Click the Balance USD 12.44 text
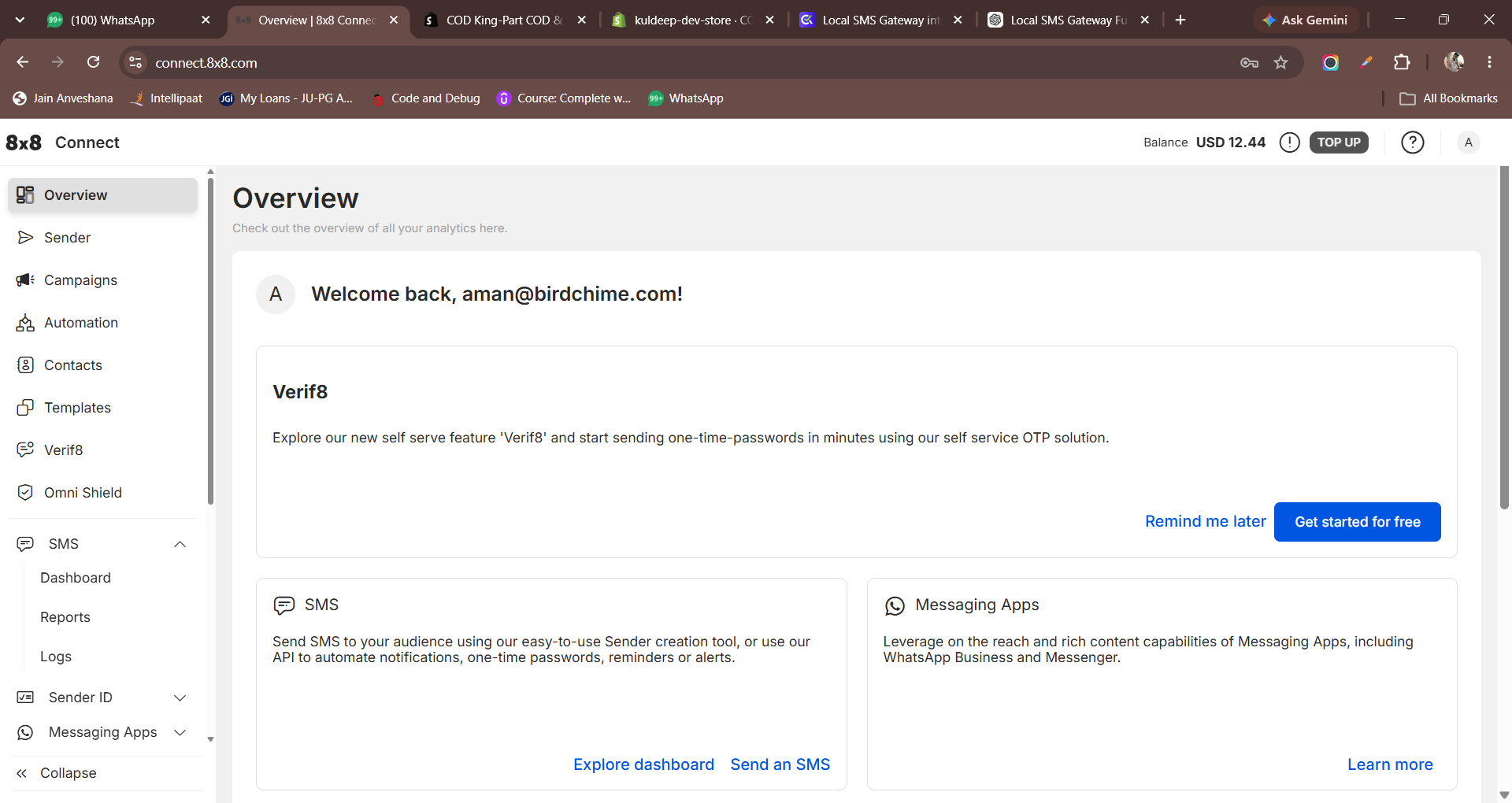 [x=1204, y=142]
